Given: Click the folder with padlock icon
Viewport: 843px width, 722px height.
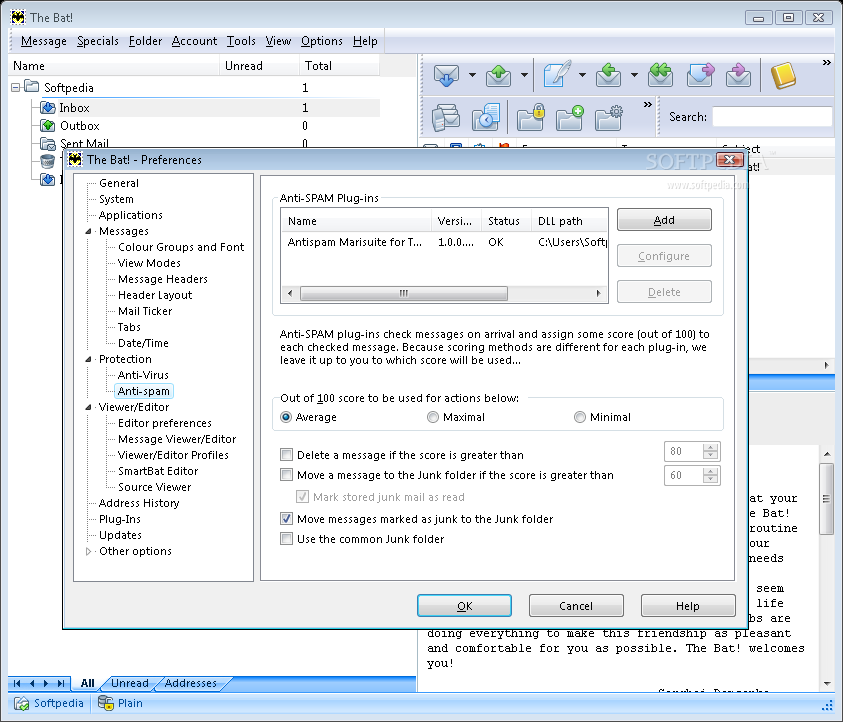Looking at the screenshot, I should (531, 117).
